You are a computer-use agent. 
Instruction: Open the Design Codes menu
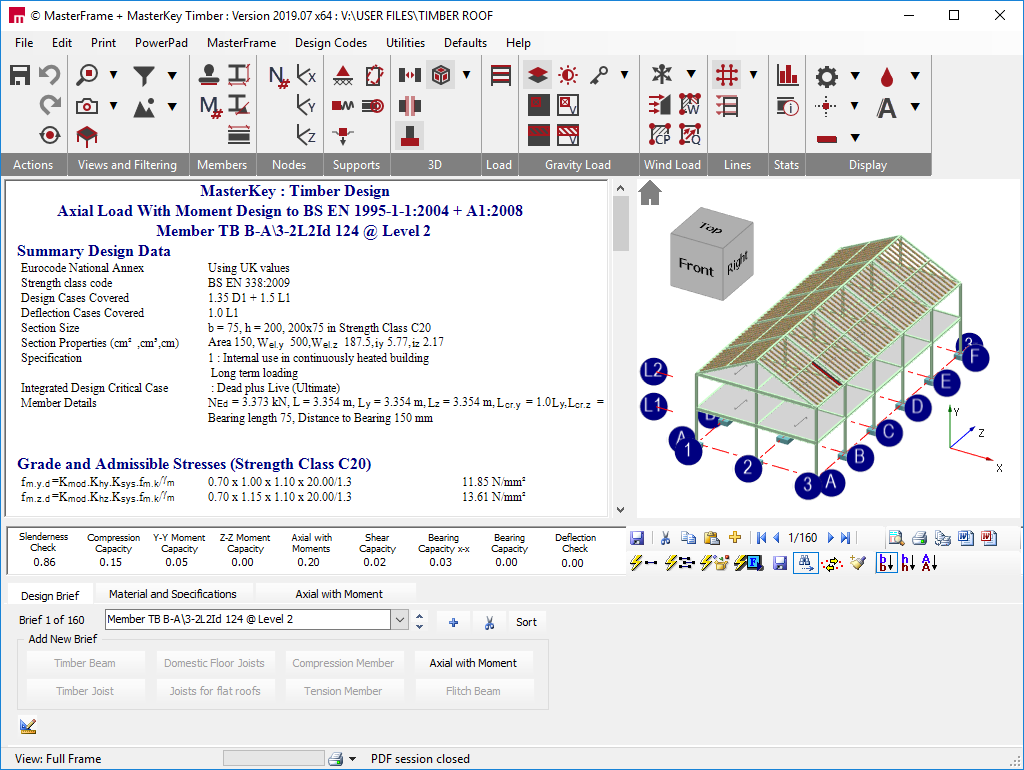(x=330, y=42)
